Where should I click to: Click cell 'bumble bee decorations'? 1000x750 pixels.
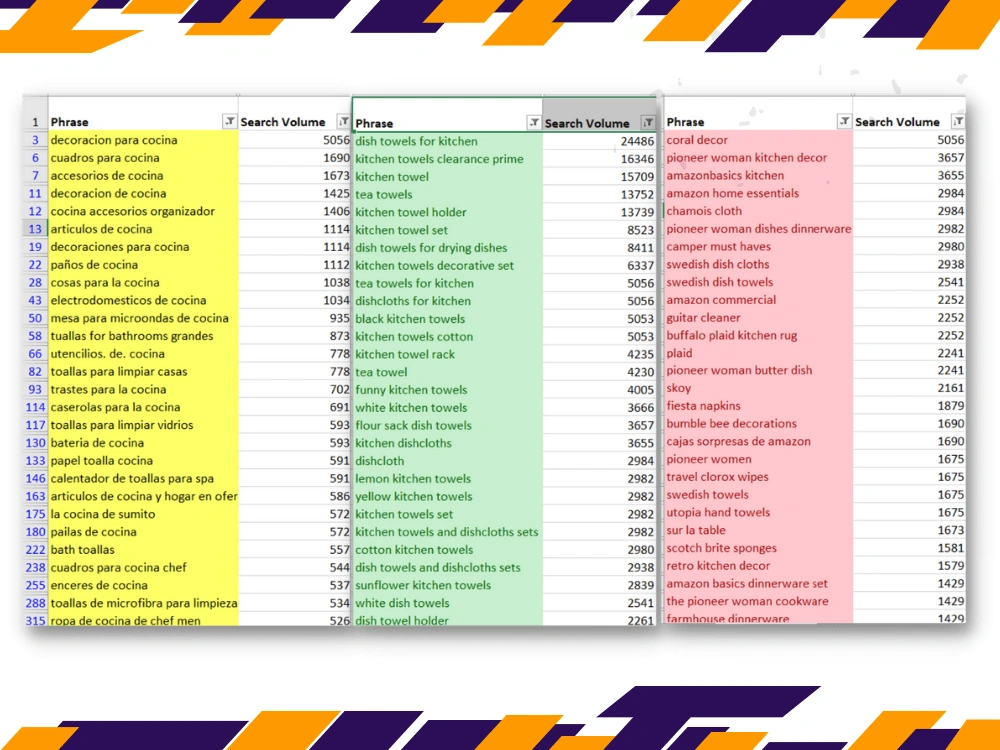[758, 423]
